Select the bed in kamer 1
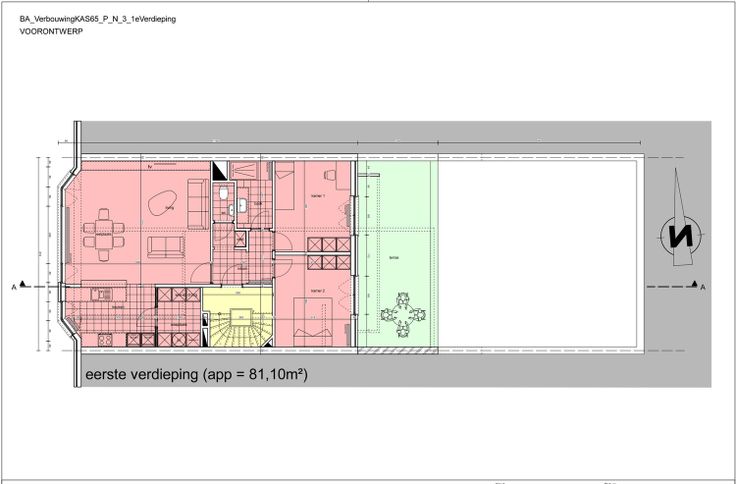This screenshot has width=736, height=484. 285,187
